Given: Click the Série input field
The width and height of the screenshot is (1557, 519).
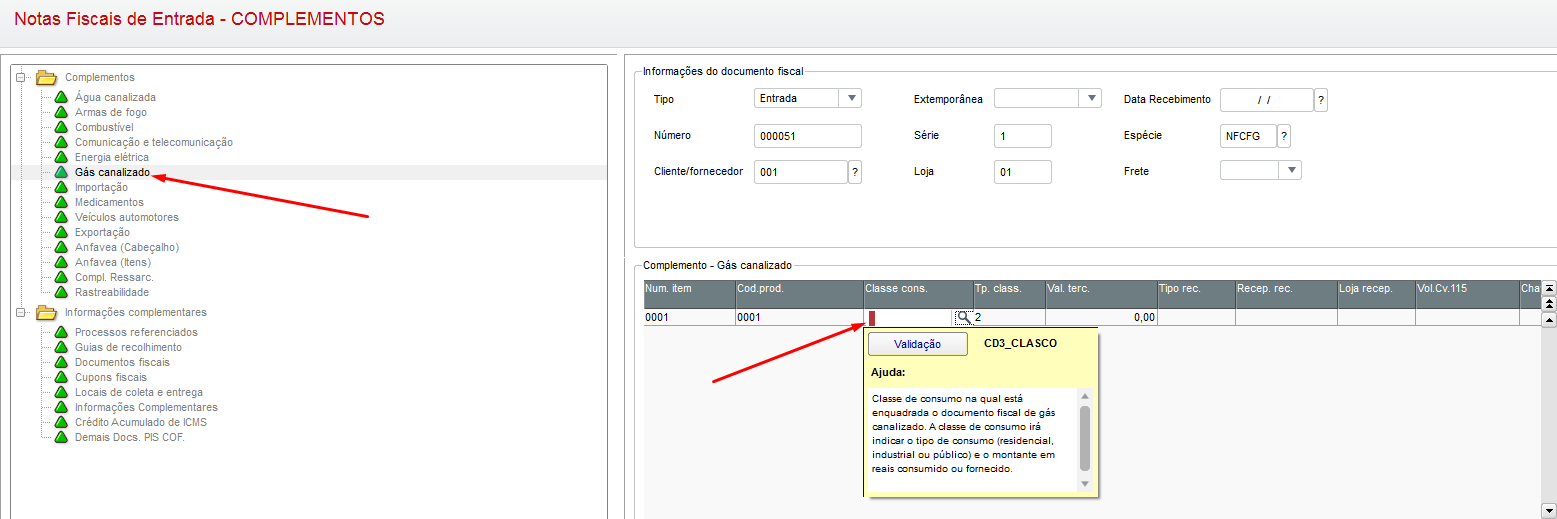Looking at the screenshot, I should tap(1023, 136).
